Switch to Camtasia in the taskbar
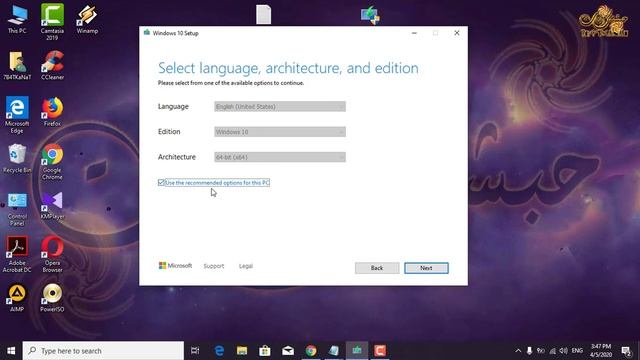640x360 pixels. pos(380,351)
